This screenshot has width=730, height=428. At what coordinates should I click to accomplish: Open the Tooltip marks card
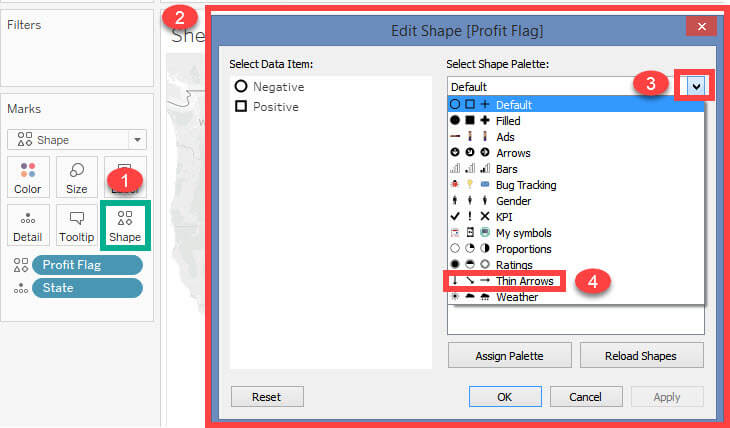point(76,224)
